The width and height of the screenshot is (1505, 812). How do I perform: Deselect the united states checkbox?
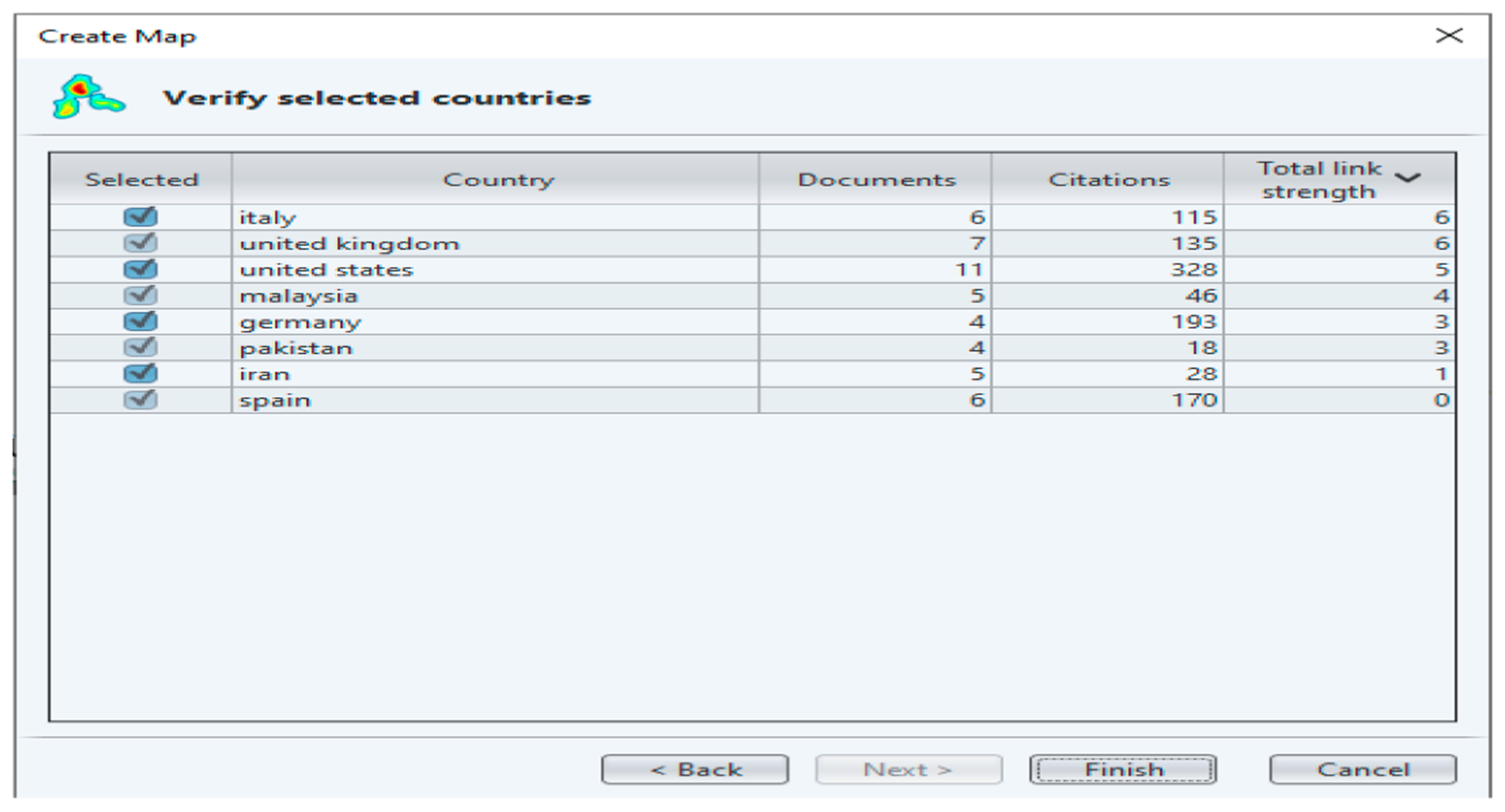(x=140, y=269)
